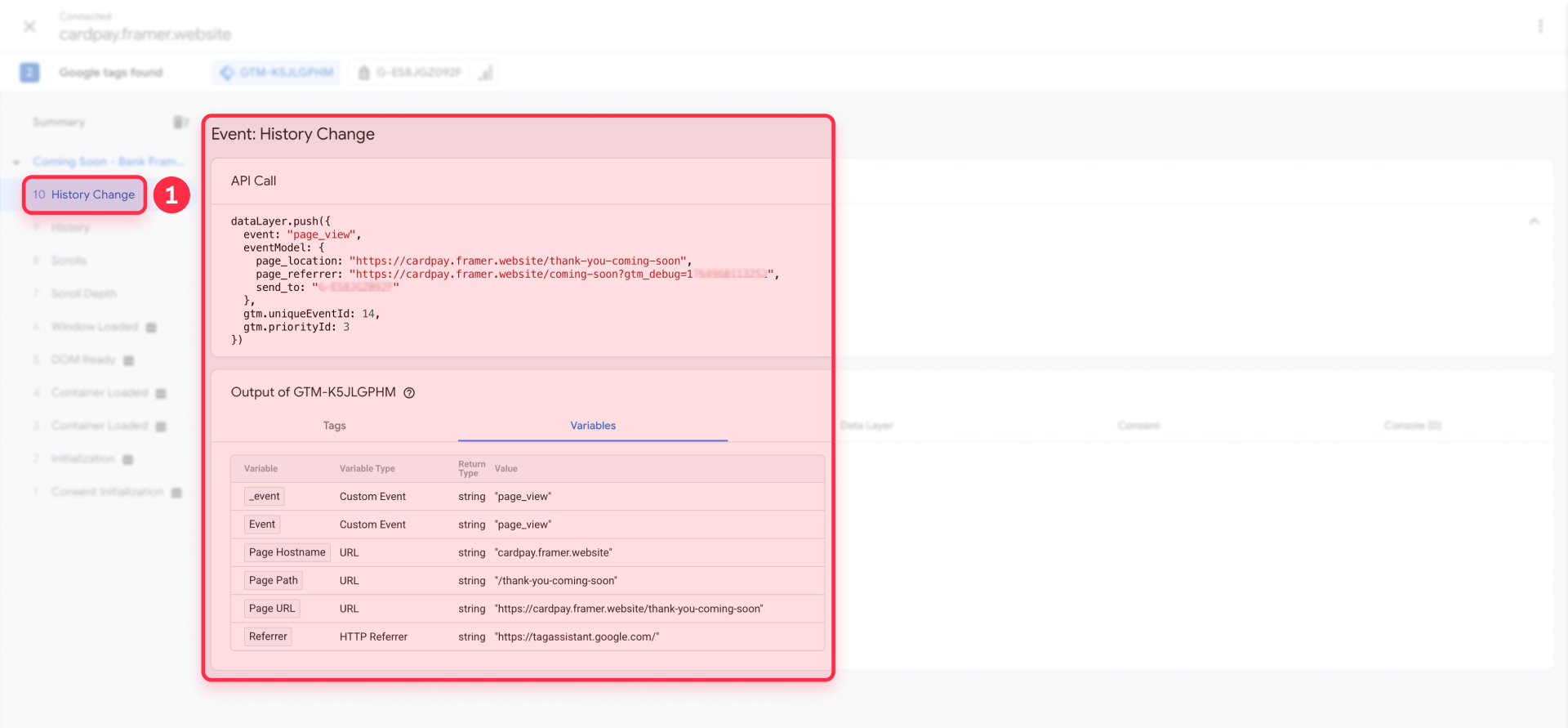Switch to the Tags tab

[334, 426]
